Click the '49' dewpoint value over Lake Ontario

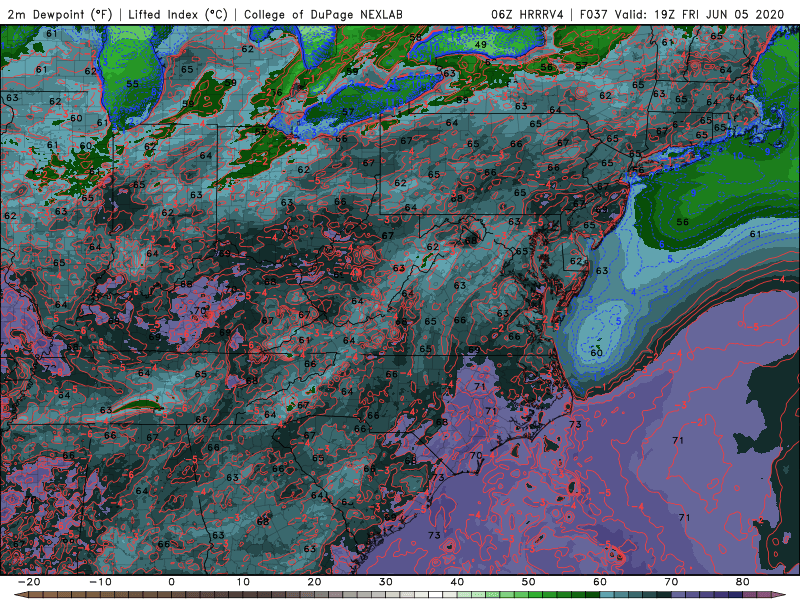pyautogui.click(x=480, y=45)
